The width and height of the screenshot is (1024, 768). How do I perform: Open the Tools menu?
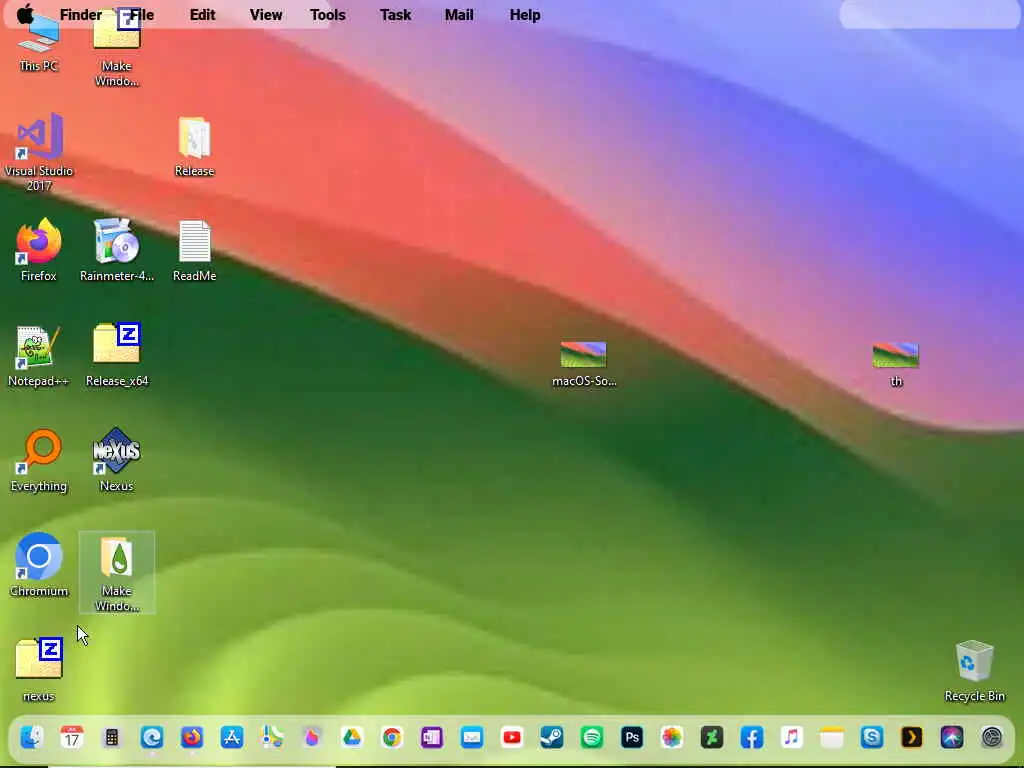coord(328,14)
